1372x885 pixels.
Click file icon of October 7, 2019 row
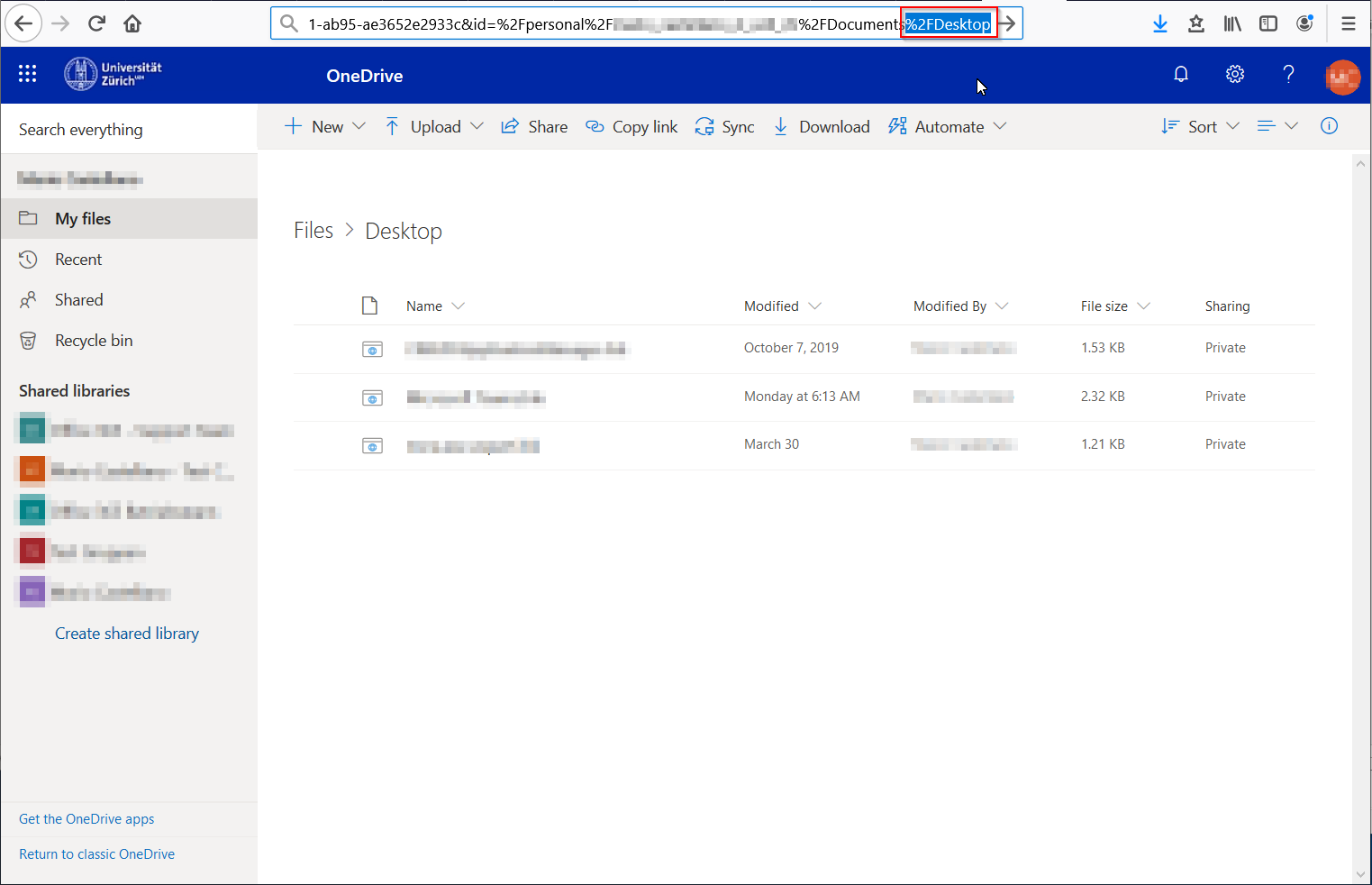pyautogui.click(x=372, y=349)
